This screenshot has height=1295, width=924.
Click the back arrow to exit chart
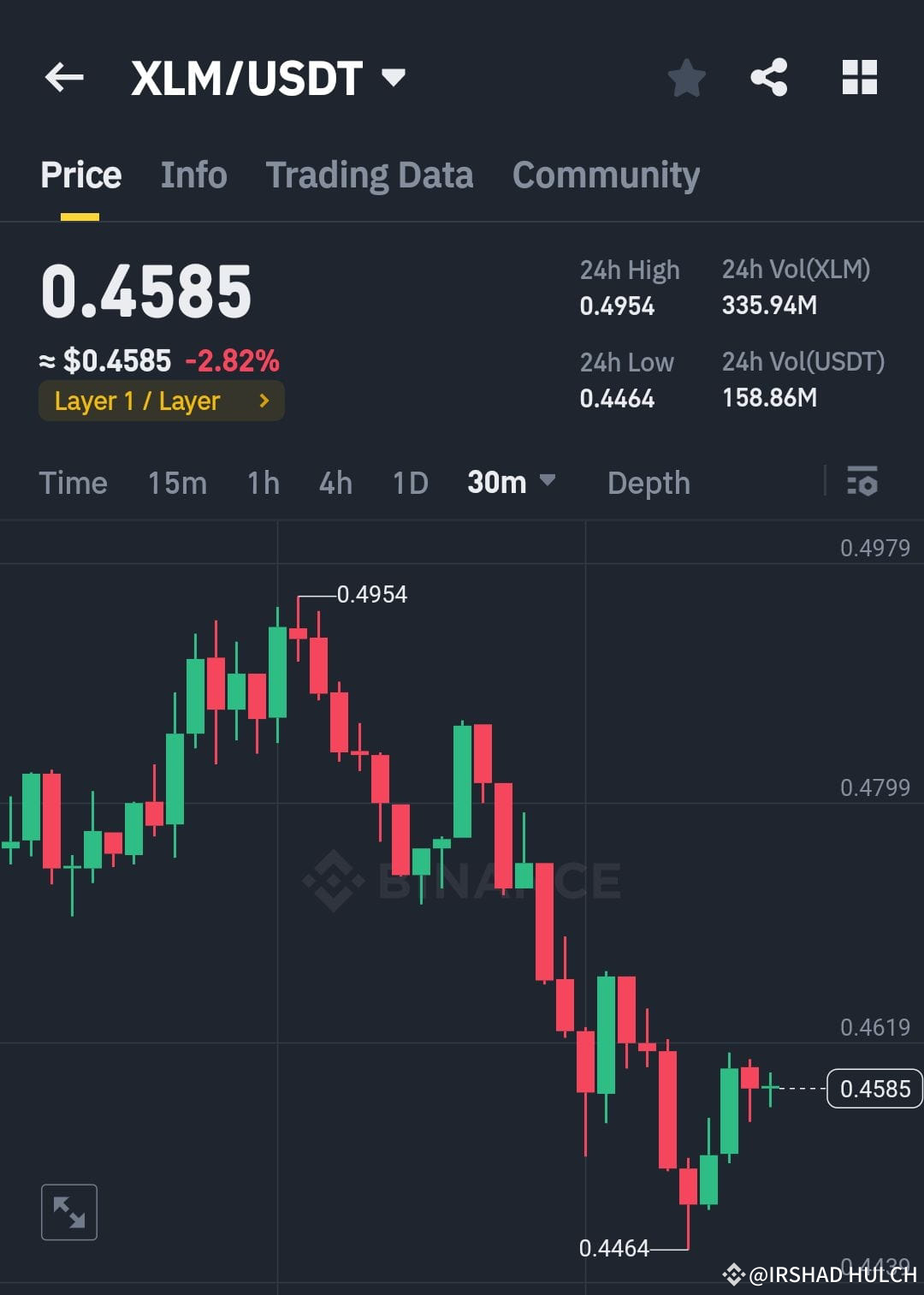(64, 77)
